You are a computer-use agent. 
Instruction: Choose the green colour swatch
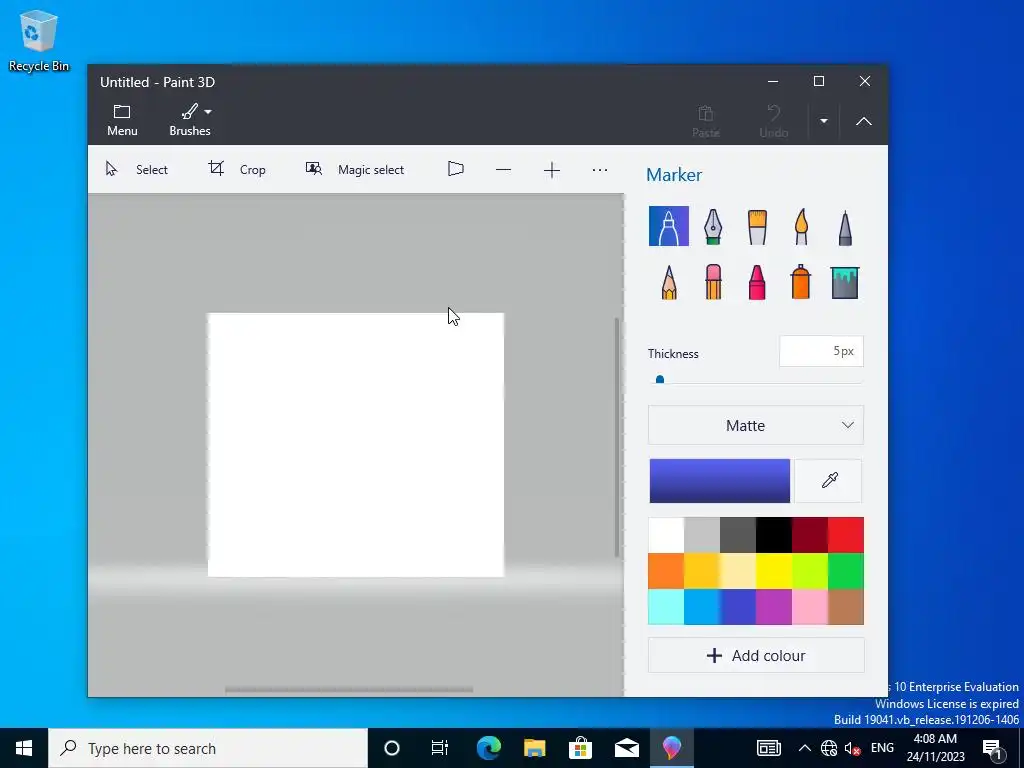pyautogui.click(x=846, y=571)
